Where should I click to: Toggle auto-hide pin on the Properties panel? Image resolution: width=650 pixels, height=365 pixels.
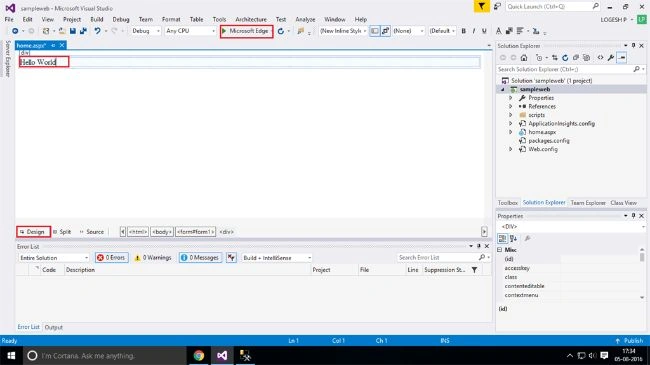[633, 216]
